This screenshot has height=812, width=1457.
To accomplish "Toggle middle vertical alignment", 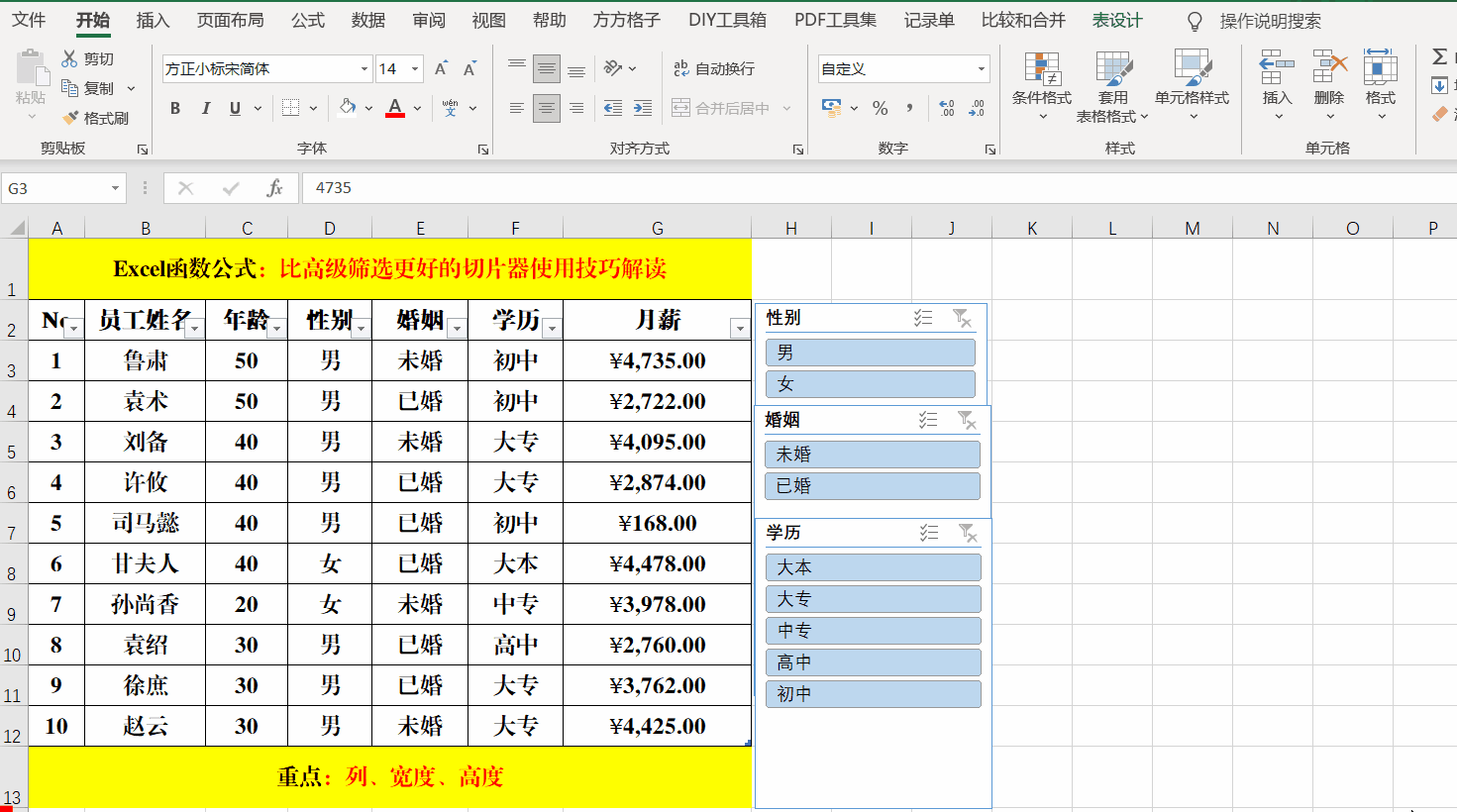I will pyautogui.click(x=547, y=68).
